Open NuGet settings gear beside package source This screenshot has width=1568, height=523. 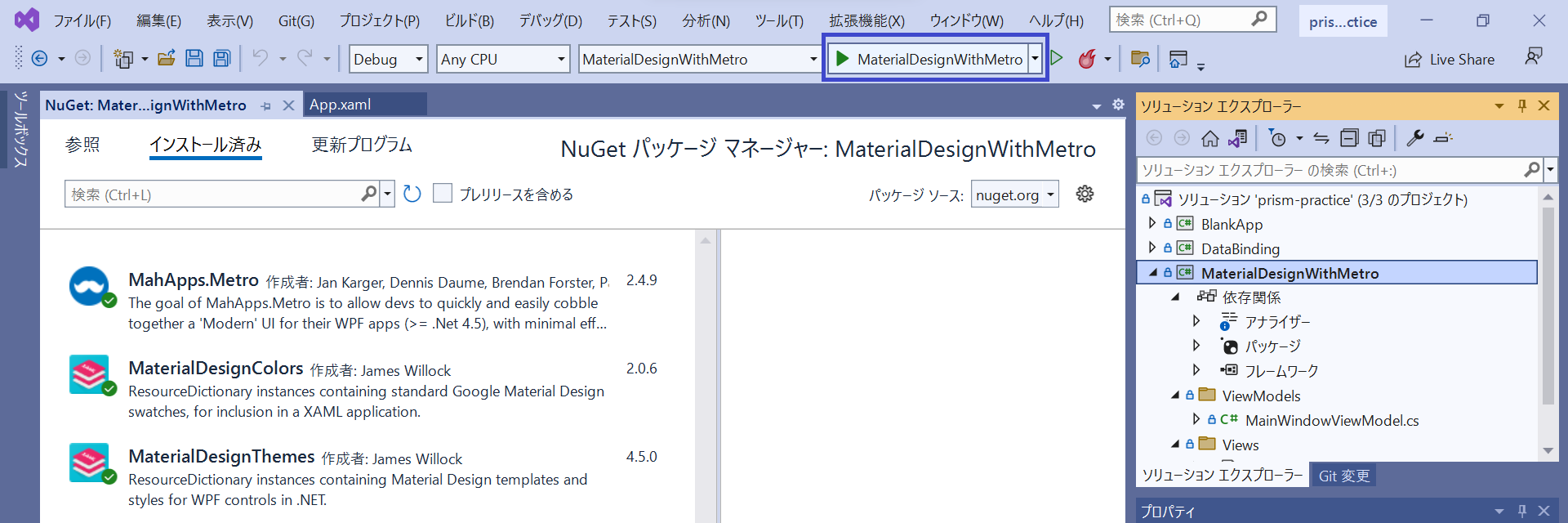(1085, 194)
